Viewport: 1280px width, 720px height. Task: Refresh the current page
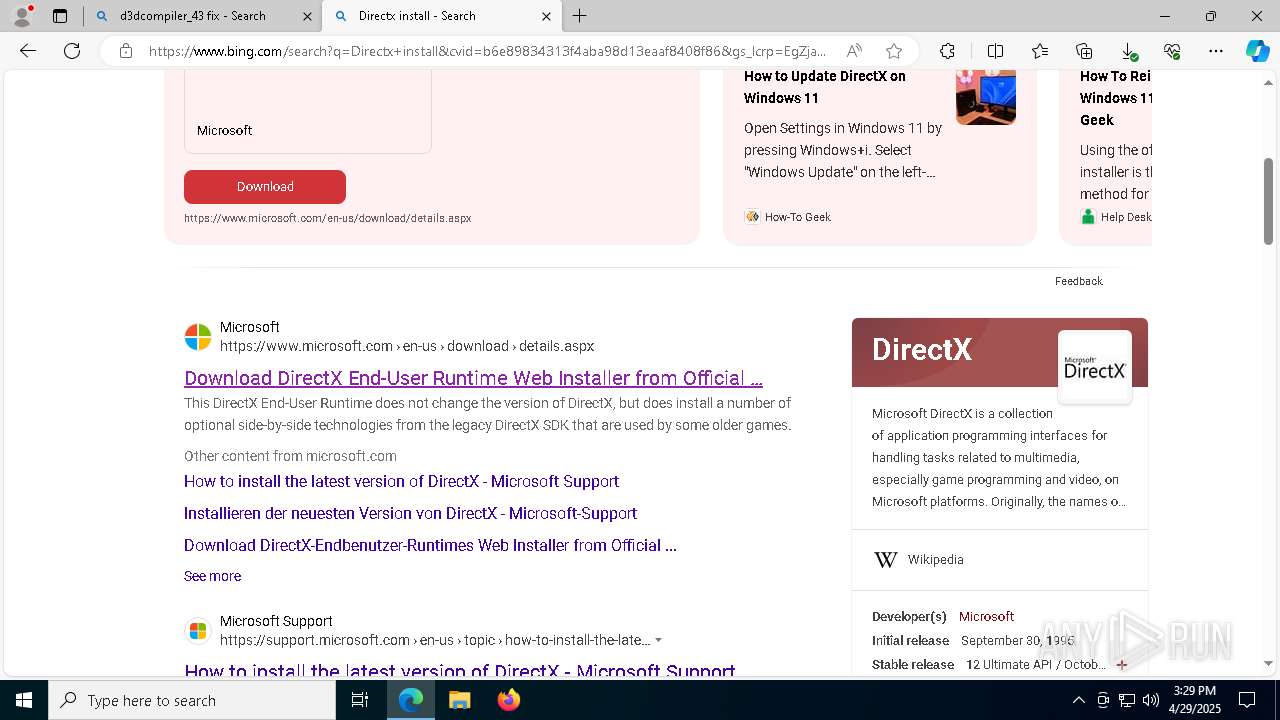(72, 51)
